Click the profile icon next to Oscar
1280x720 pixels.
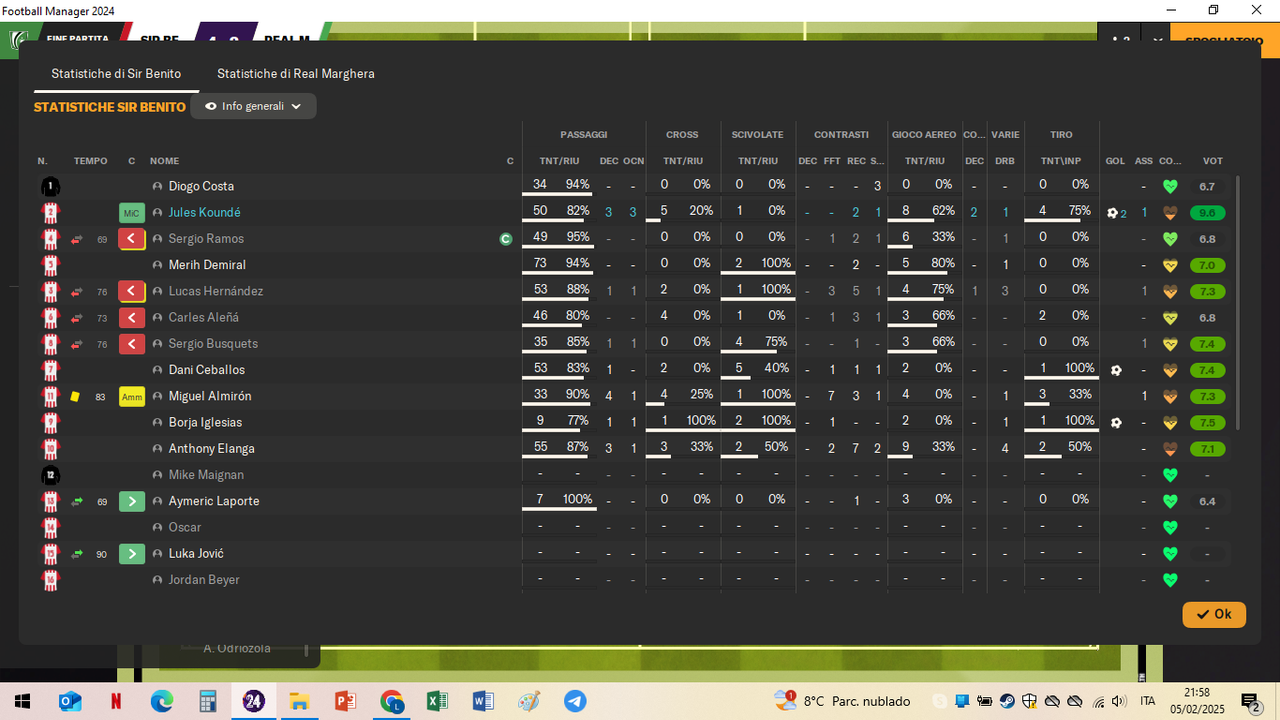[157, 527]
